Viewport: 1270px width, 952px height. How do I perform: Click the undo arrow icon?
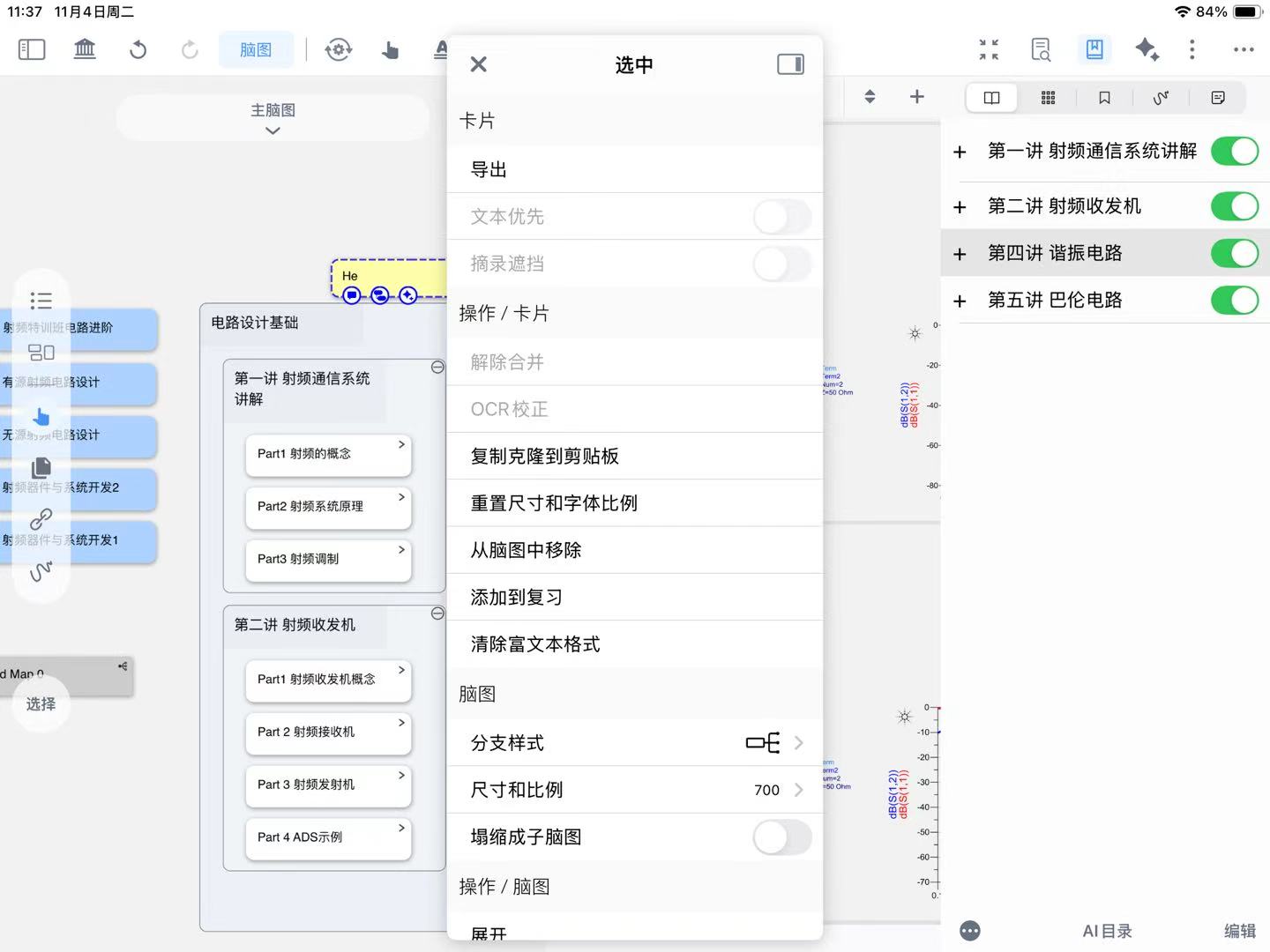(x=138, y=49)
